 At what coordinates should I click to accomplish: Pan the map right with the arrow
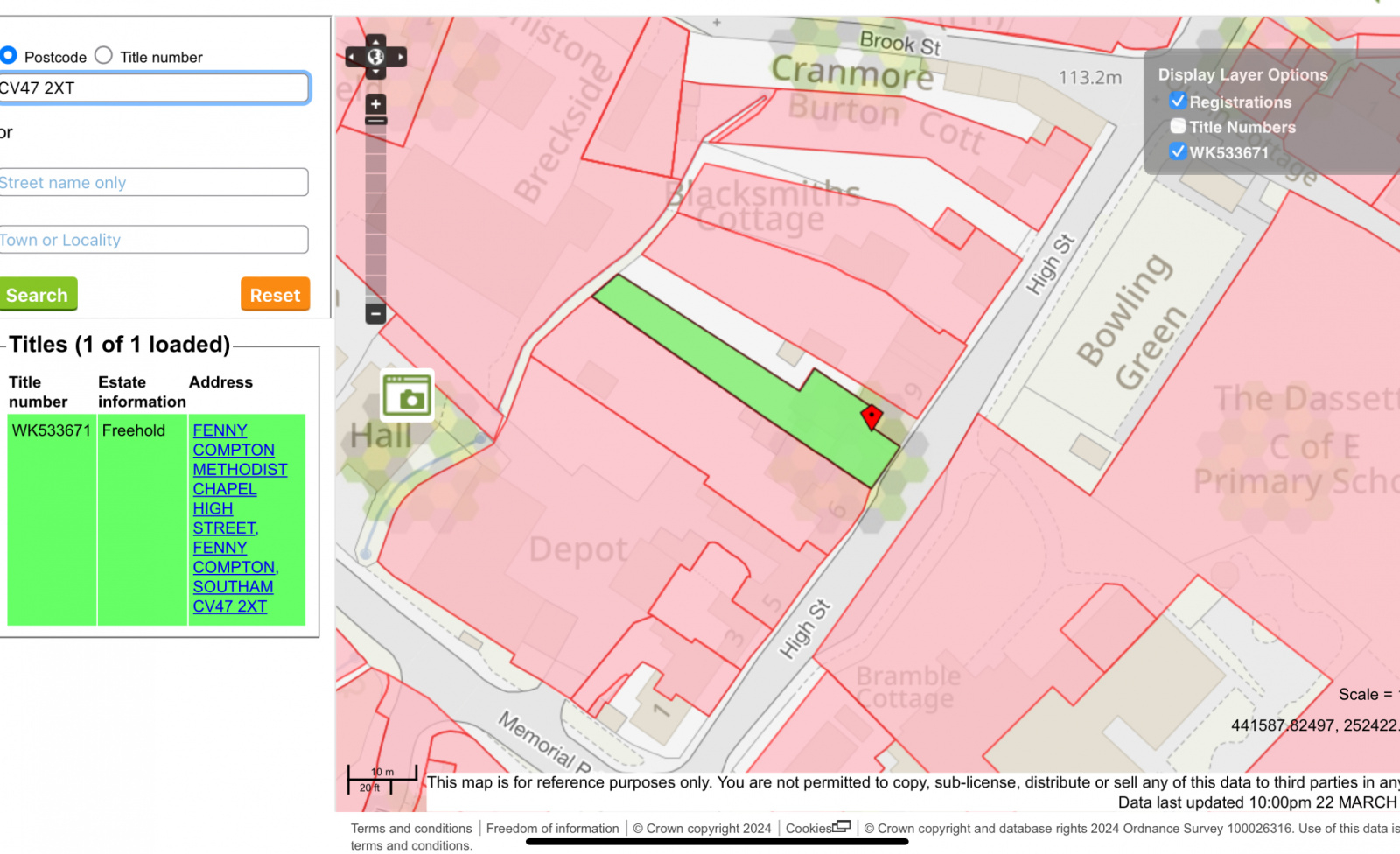(400, 57)
